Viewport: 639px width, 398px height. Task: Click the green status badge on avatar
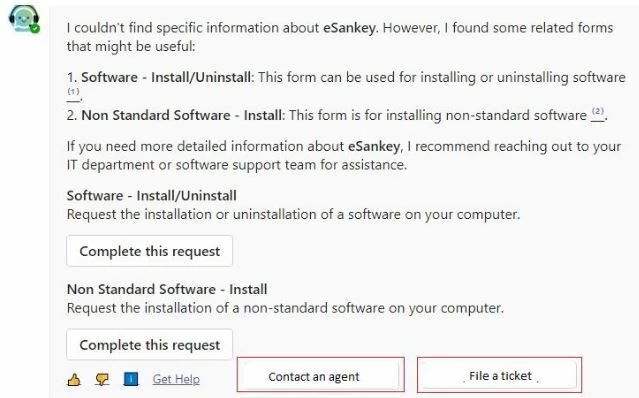click(35, 29)
